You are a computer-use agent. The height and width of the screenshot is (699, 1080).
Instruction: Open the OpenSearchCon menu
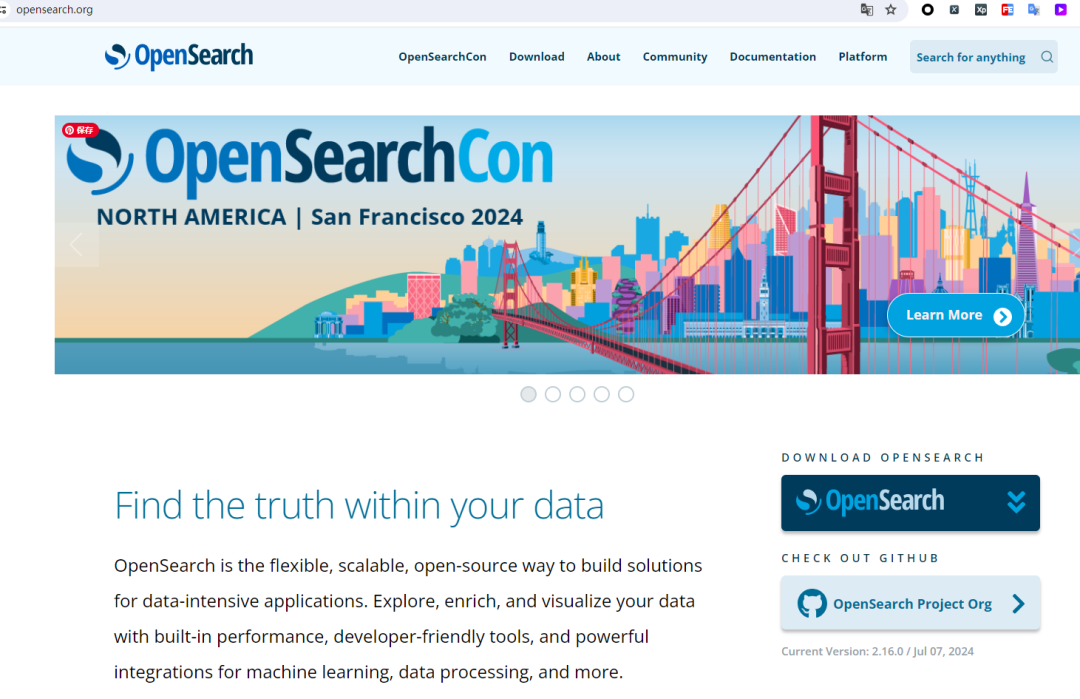pos(442,56)
